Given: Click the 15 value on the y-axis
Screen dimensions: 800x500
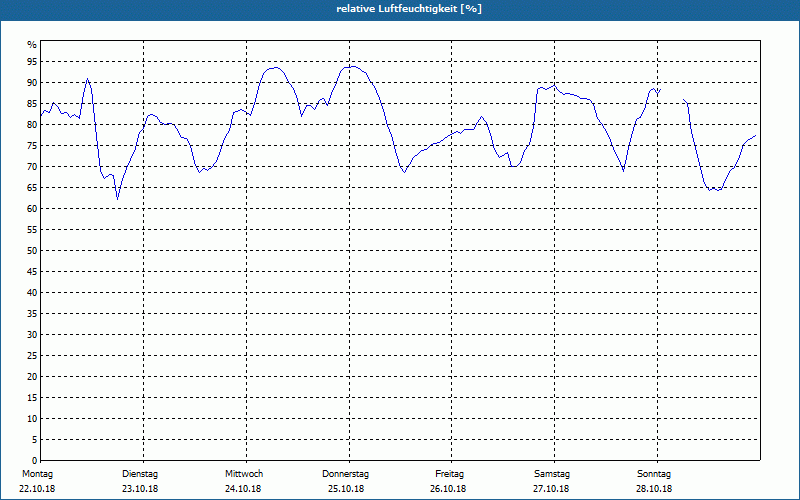Looking at the screenshot, I should (32, 397).
